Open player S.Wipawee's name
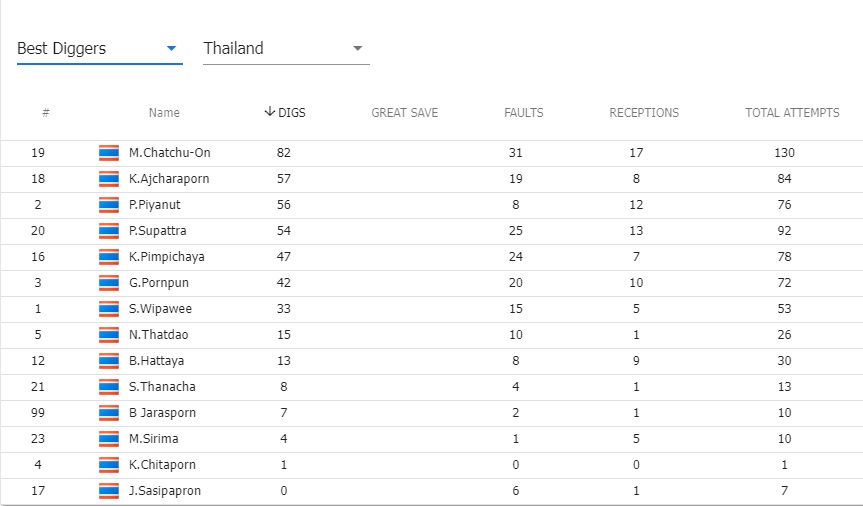Image resolution: width=863 pixels, height=506 pixels. click(160, 308)
